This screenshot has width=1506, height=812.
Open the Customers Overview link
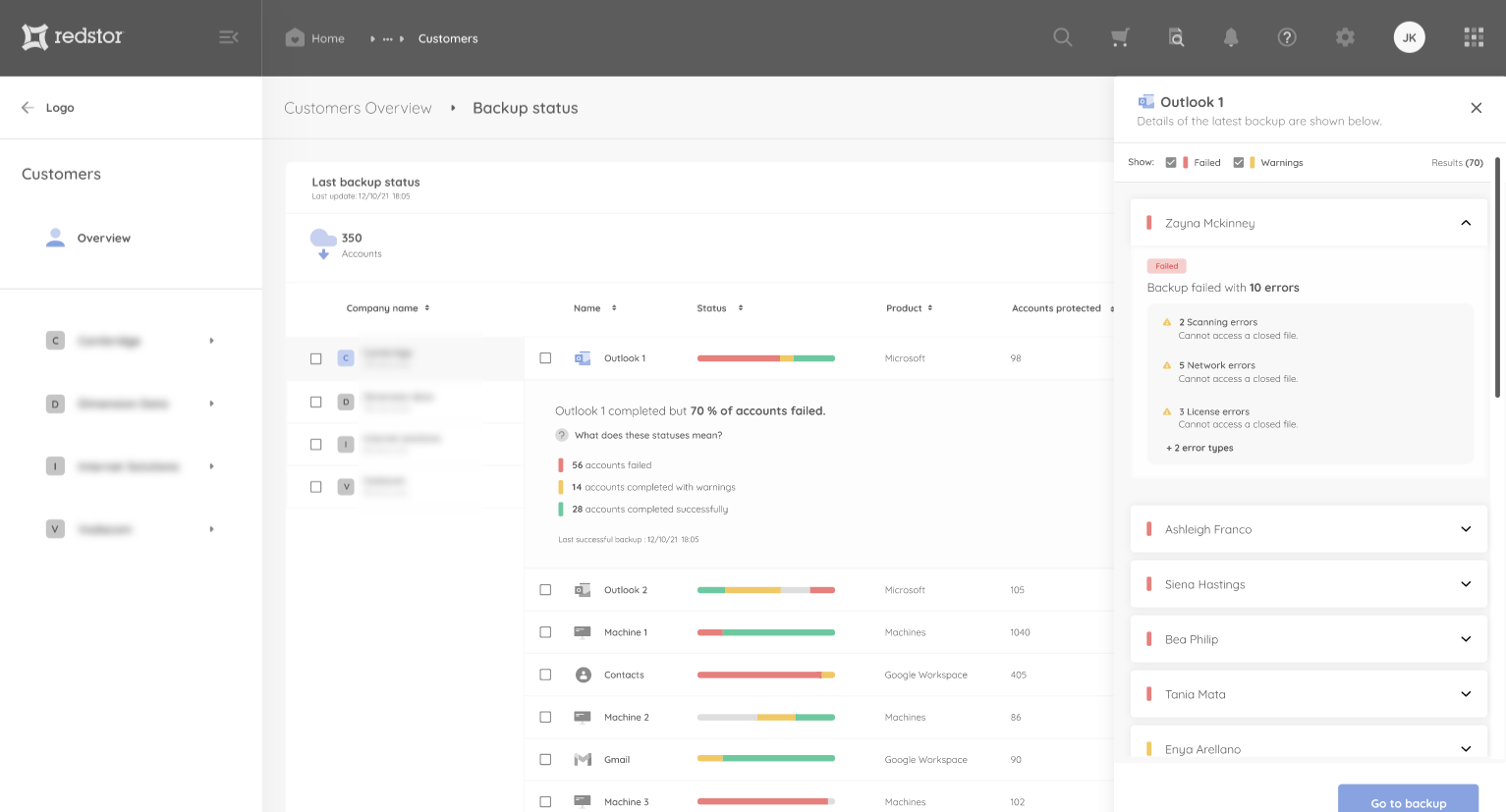[358, 108]
